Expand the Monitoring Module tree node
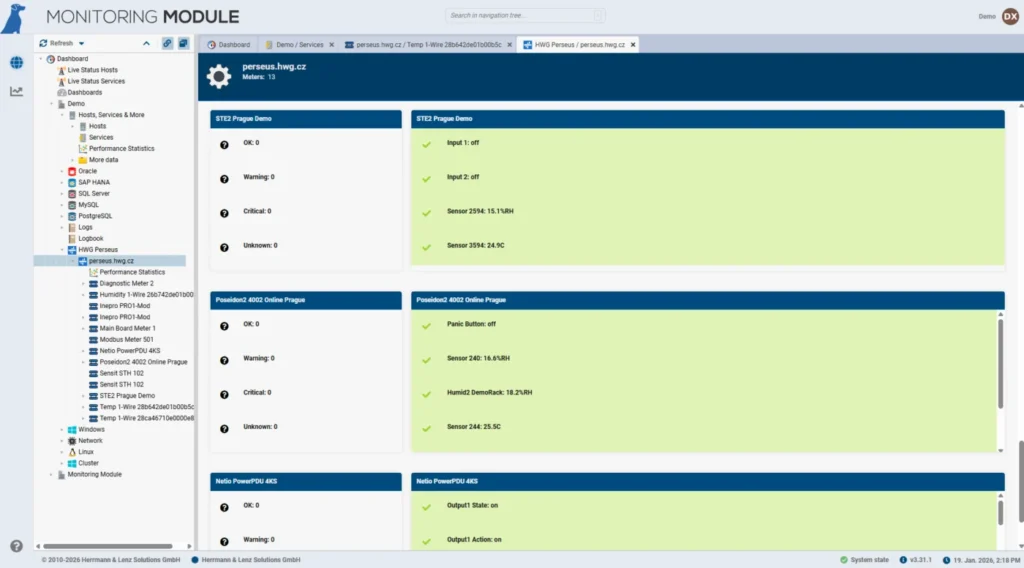 tap(52, 475)
